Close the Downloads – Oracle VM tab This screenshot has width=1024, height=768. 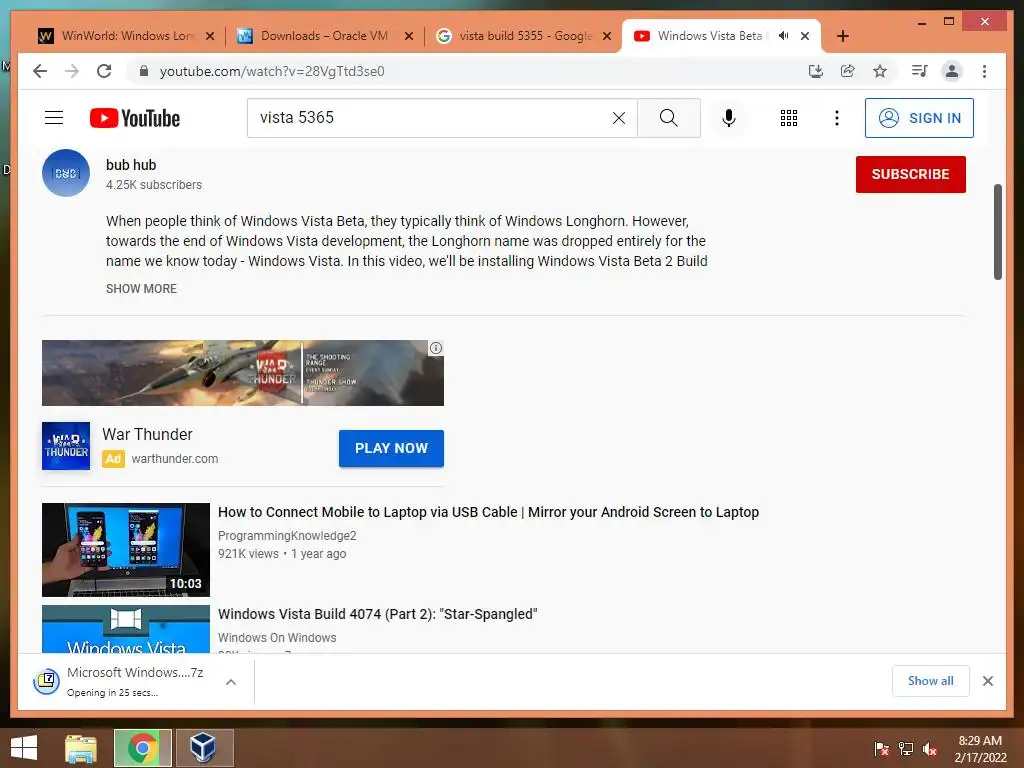[x=409, y=36]
